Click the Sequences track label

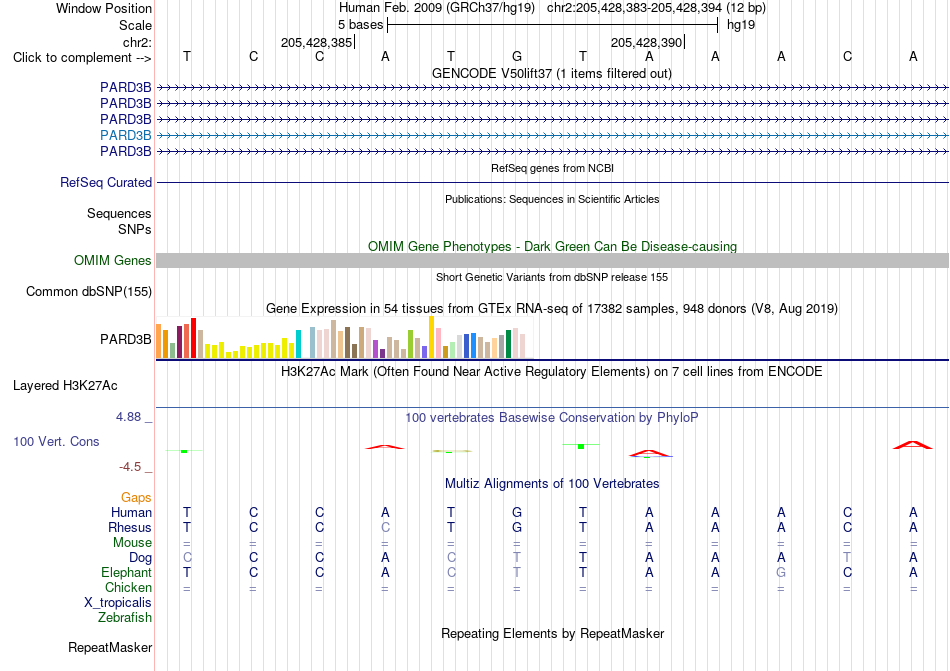(119, 213)
